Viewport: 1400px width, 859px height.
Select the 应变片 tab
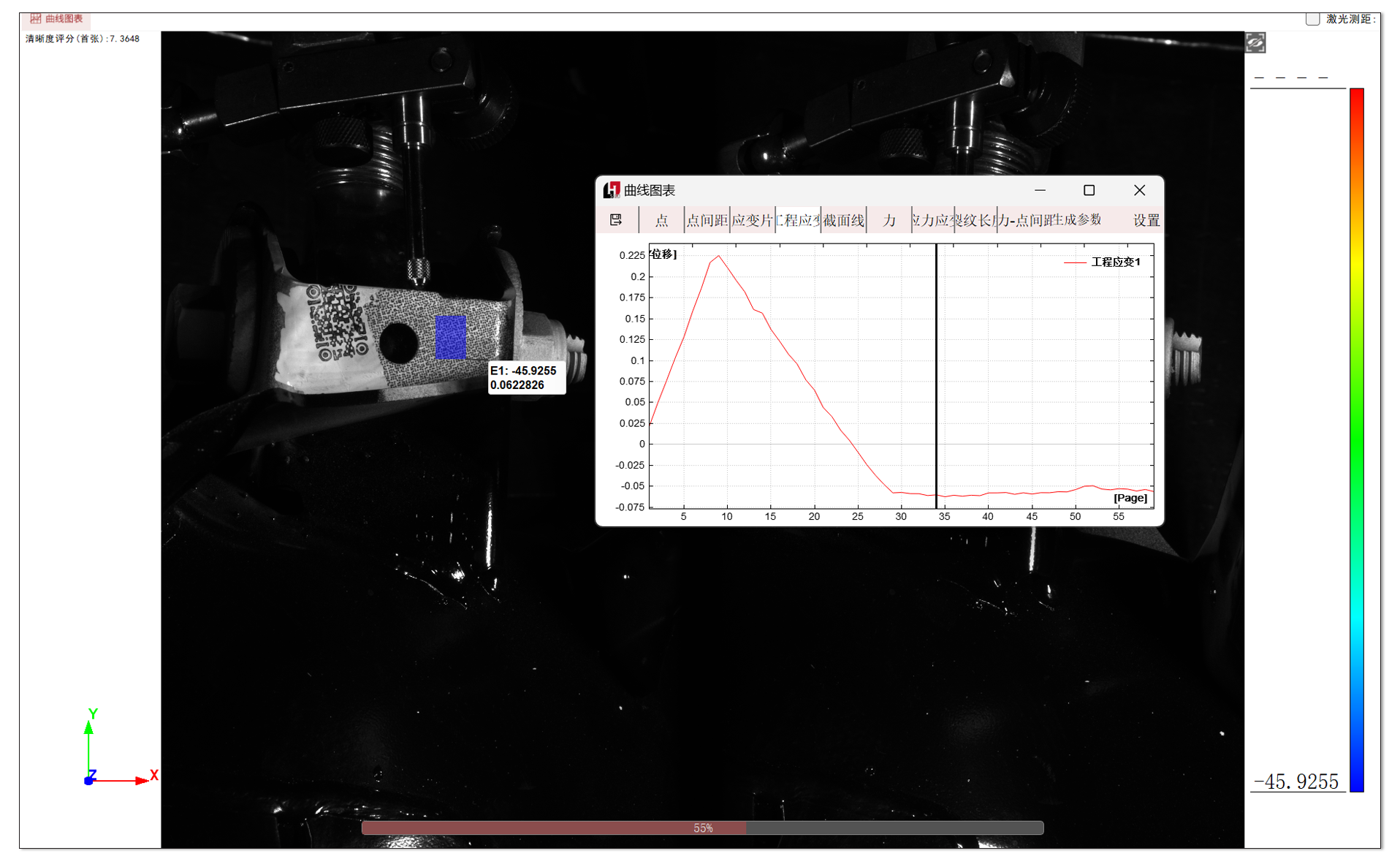(752, 221)
